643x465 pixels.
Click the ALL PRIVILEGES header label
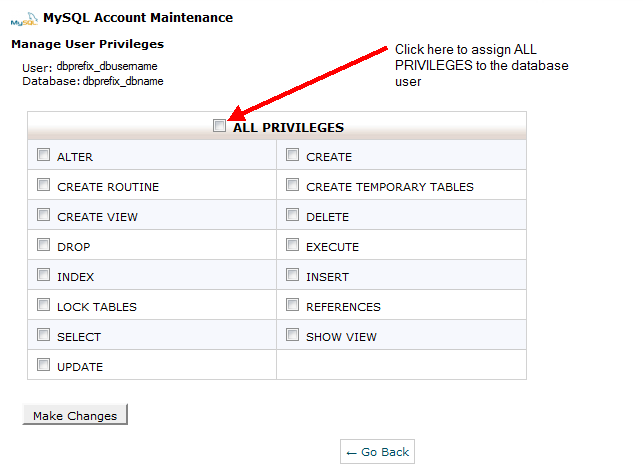click(288, 127)
